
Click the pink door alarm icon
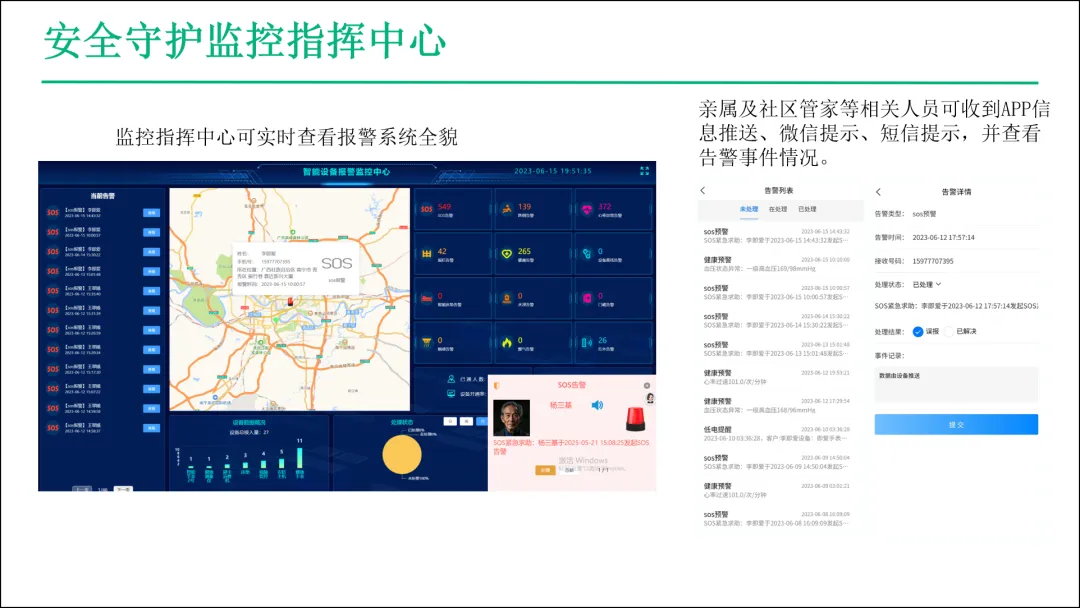click(587, 298)
